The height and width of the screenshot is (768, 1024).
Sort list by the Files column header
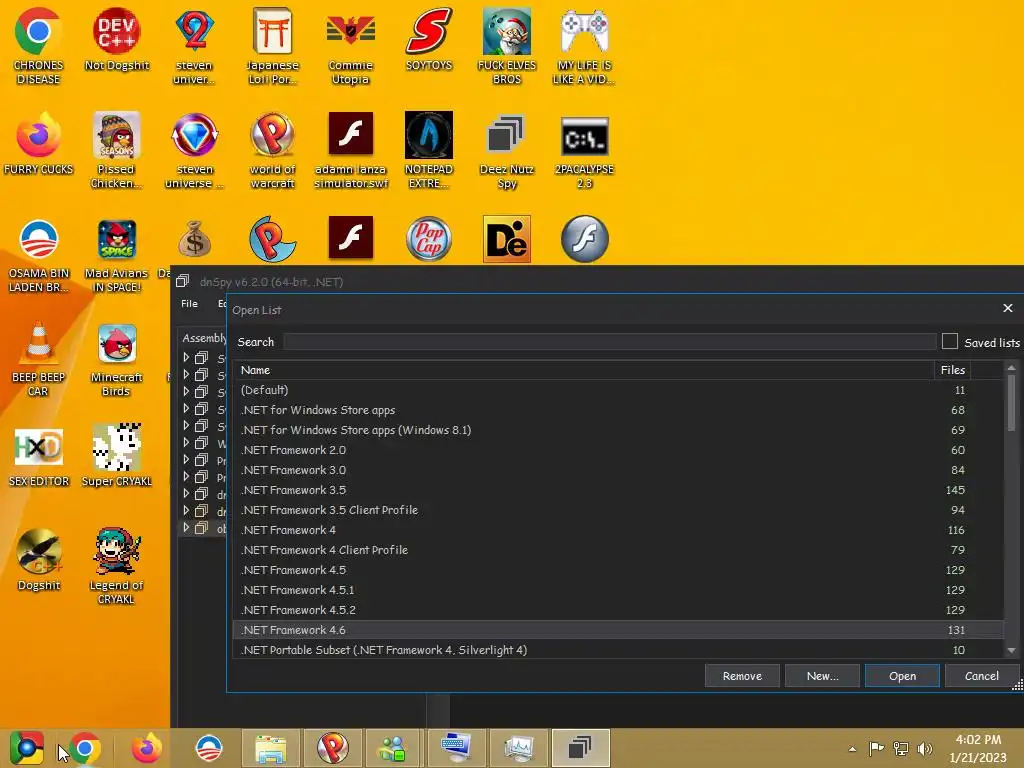[952, 370]
